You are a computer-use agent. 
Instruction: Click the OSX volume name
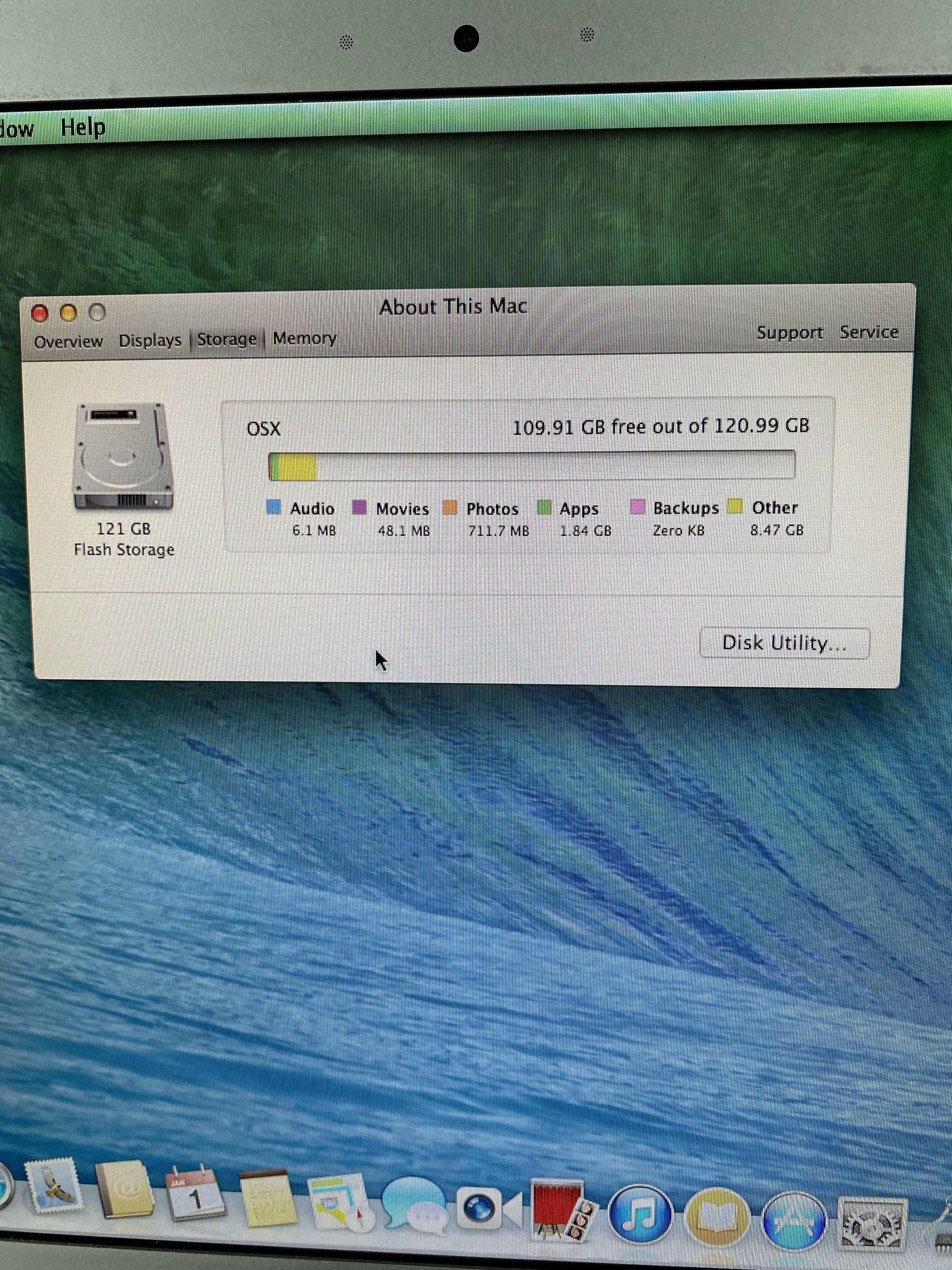click(264, 429)
